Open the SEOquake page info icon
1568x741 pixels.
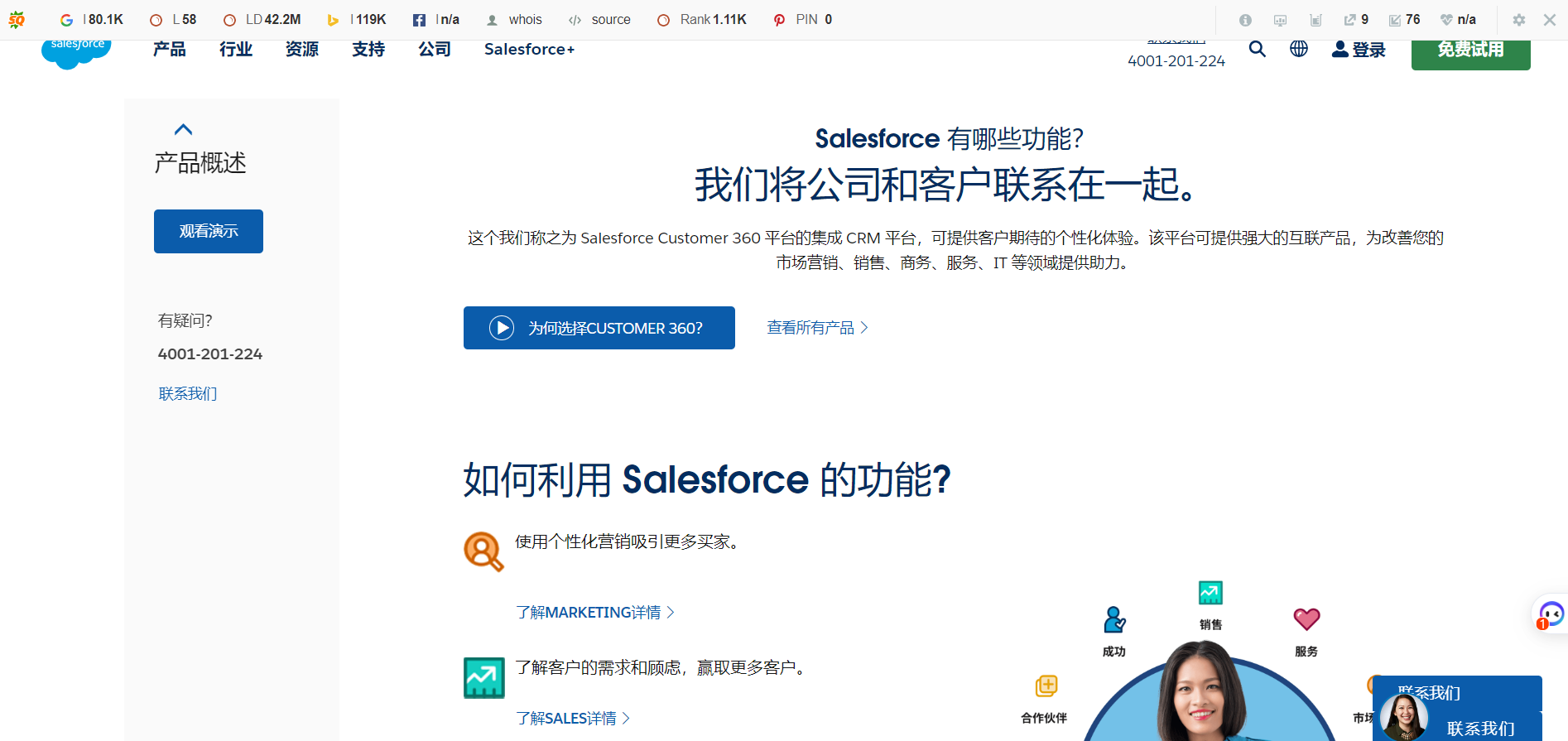pyautogui.click(x=1245, y=20)
